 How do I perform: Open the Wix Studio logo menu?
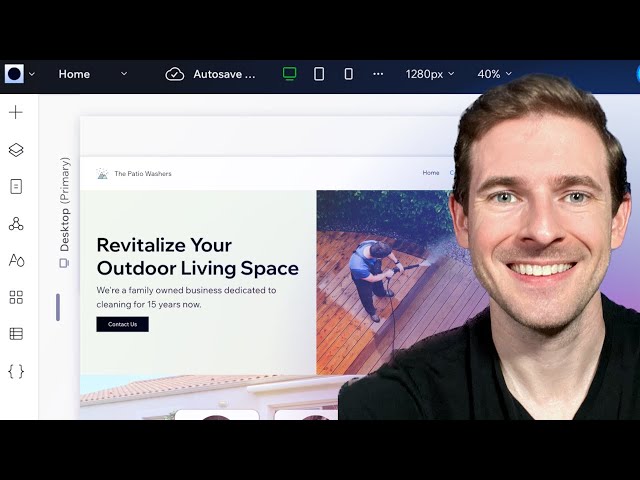coord(14,74)
